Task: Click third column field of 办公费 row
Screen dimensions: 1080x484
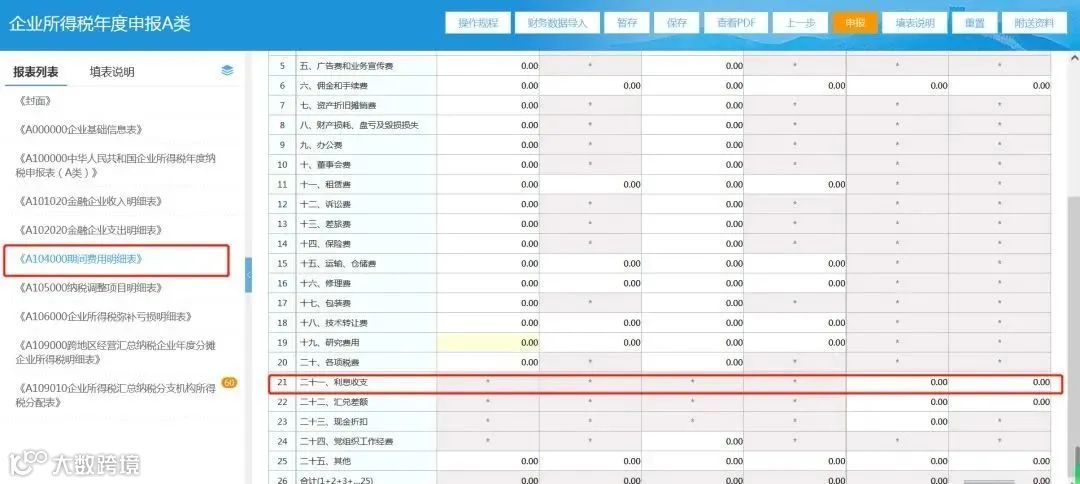Action: [x=692, y=145]
